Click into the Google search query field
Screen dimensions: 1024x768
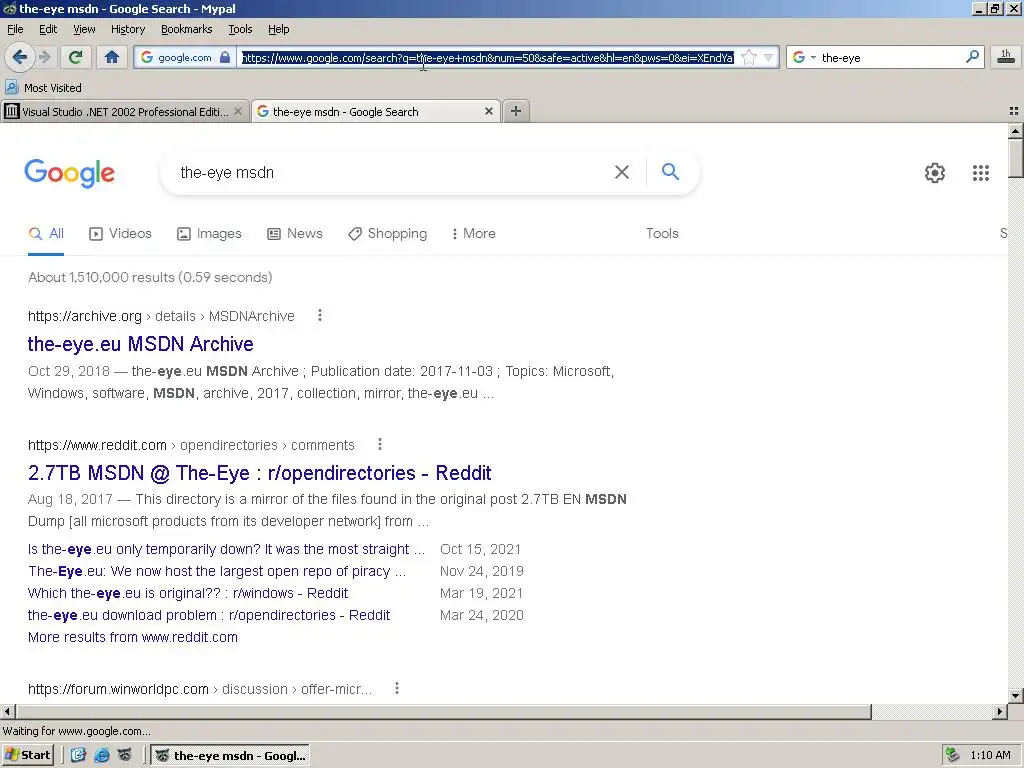click(x=392, y=172)
